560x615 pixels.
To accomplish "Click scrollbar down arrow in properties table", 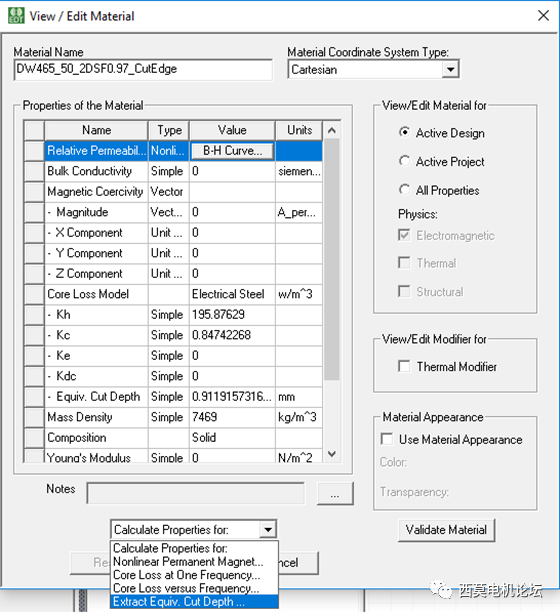I will point(332,454).
